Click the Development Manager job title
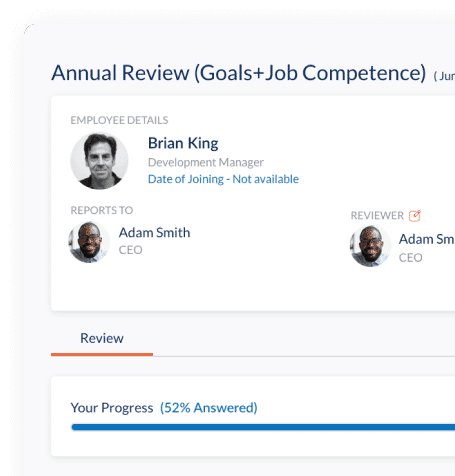Image resolution: width=455 pixels, height=476 pixels. [x=206, y=162]
